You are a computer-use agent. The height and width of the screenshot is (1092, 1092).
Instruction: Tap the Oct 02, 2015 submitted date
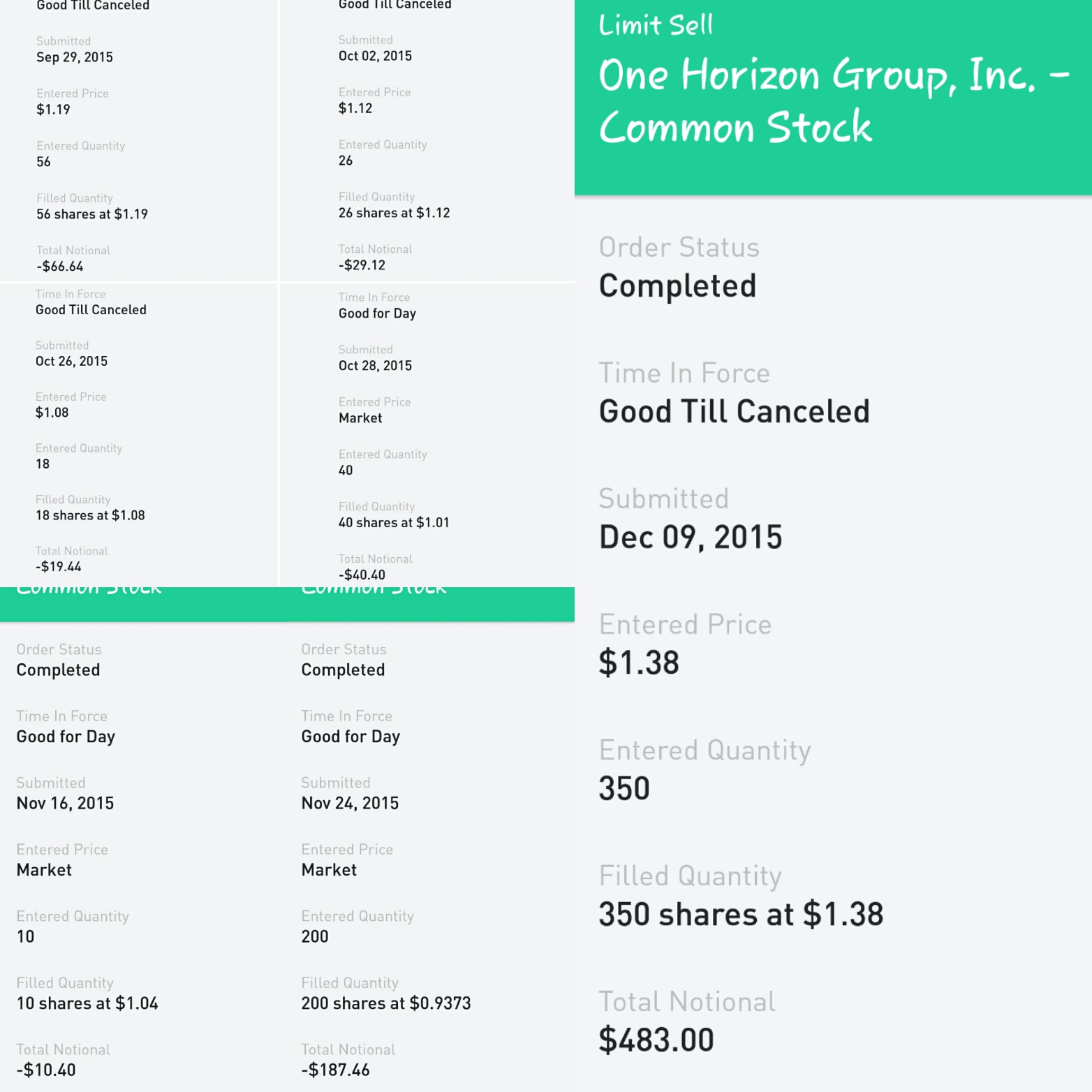point(375,56)
